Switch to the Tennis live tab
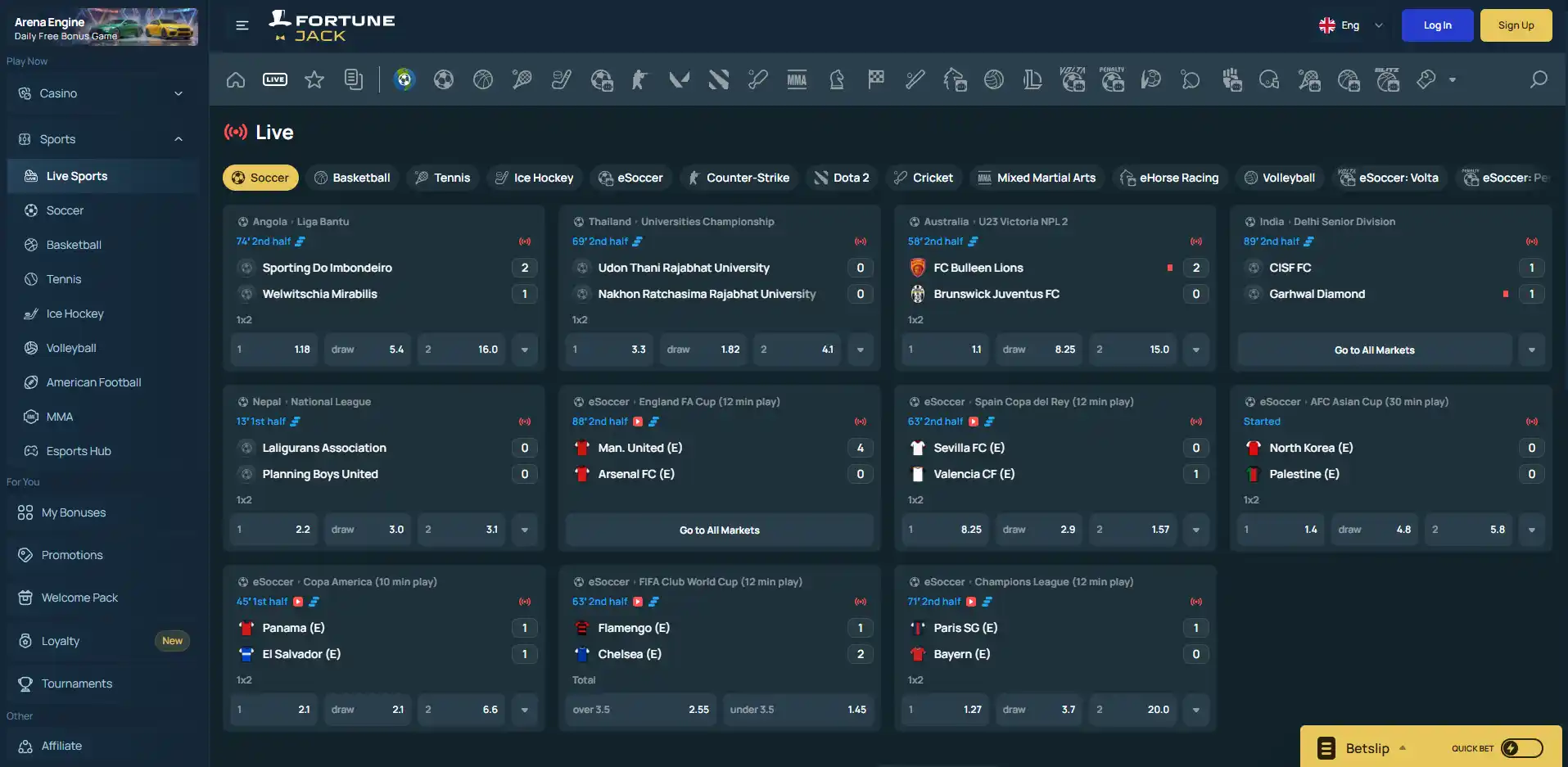 pyautogui.click(x=442, y=178)
